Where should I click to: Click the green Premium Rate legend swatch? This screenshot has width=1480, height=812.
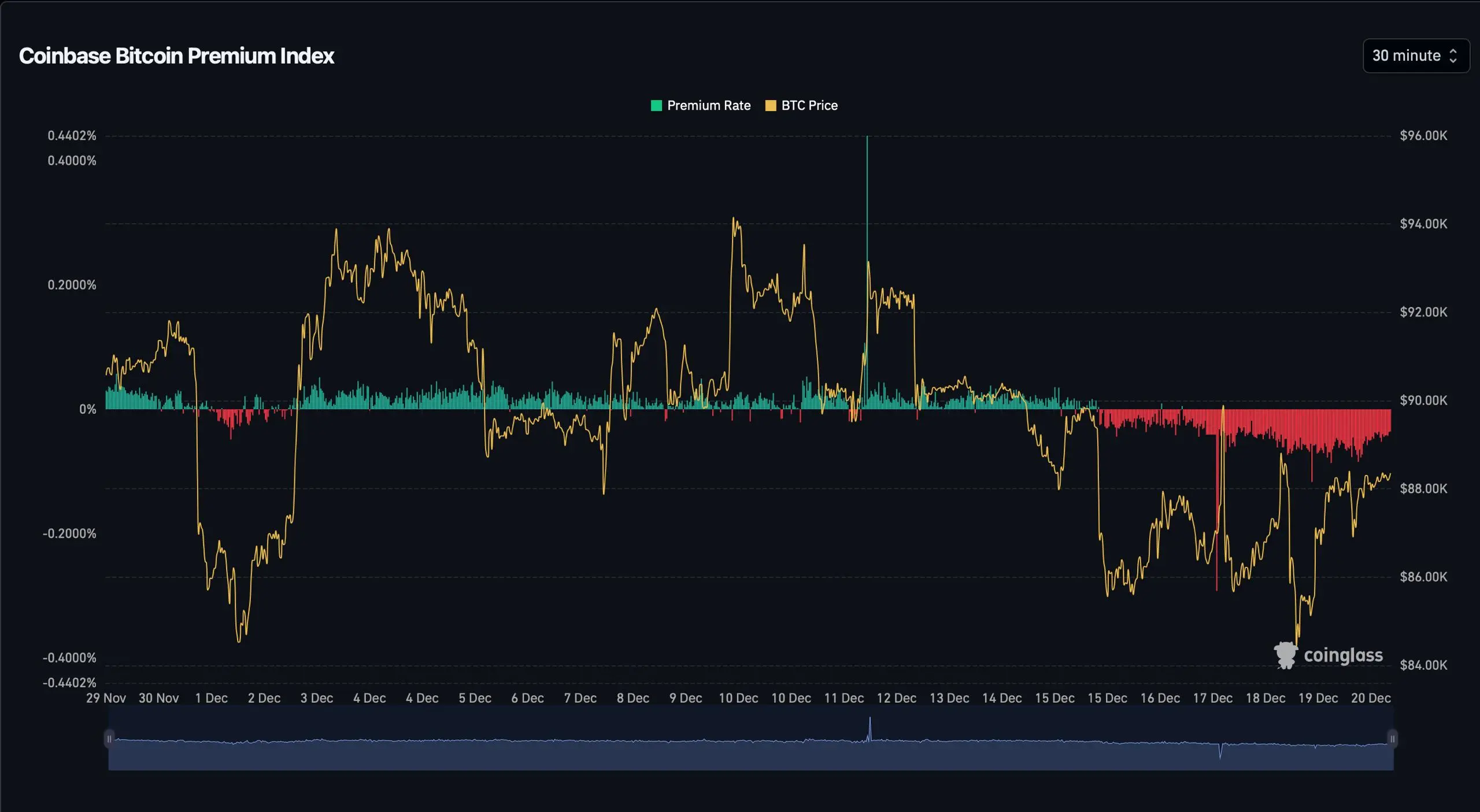(x=656, y=105)
